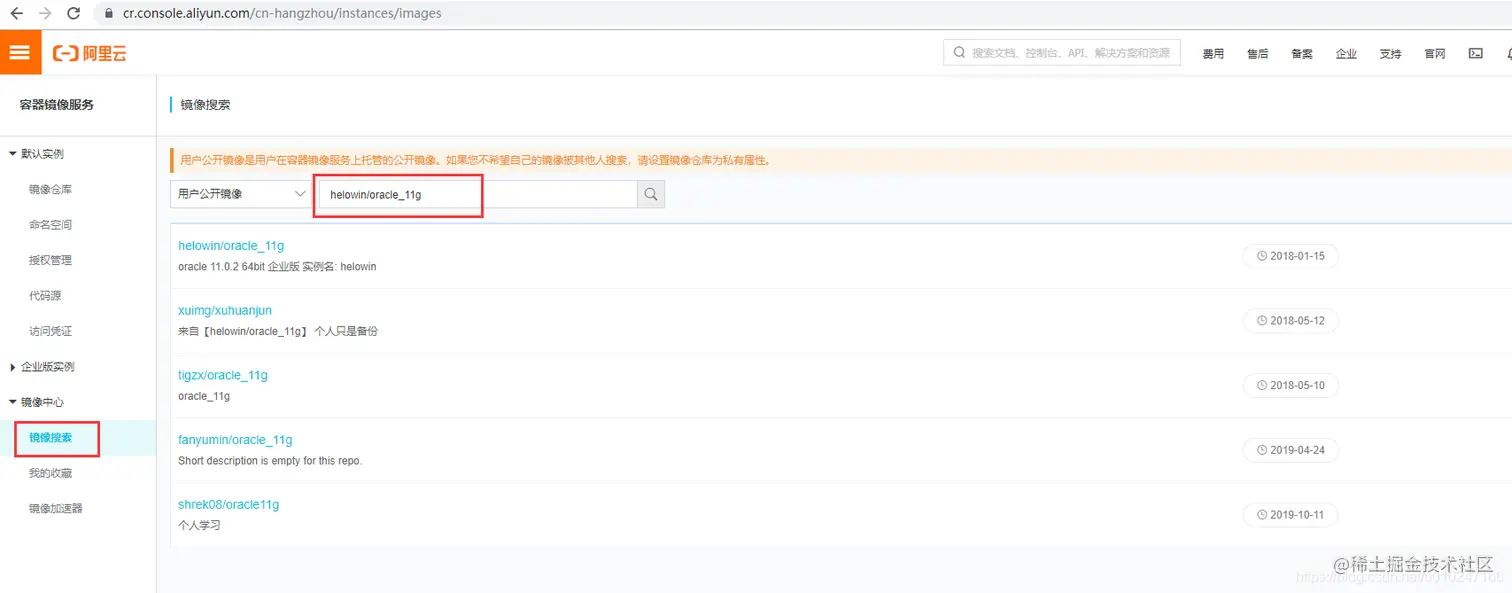This screenshot has height=593, width=1512.
Task: Select 镜像搜索 in sidebar
Action: tap(50, 438)
